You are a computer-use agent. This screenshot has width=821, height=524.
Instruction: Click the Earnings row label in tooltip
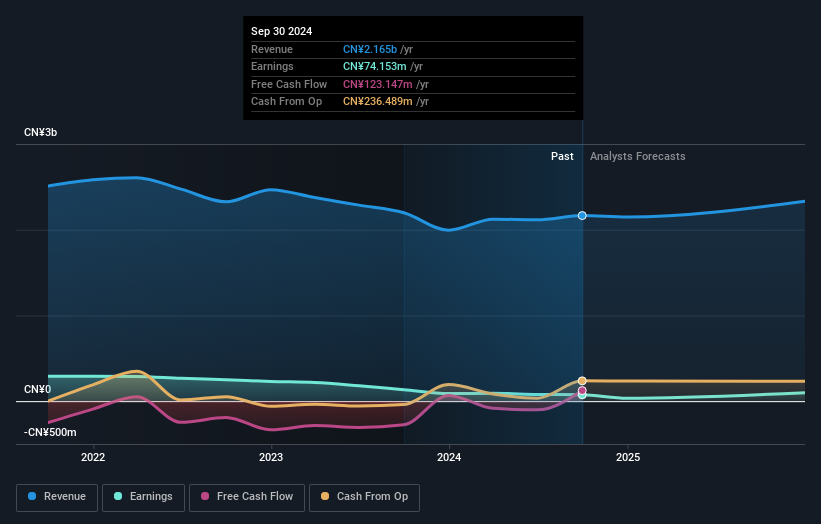272,66
